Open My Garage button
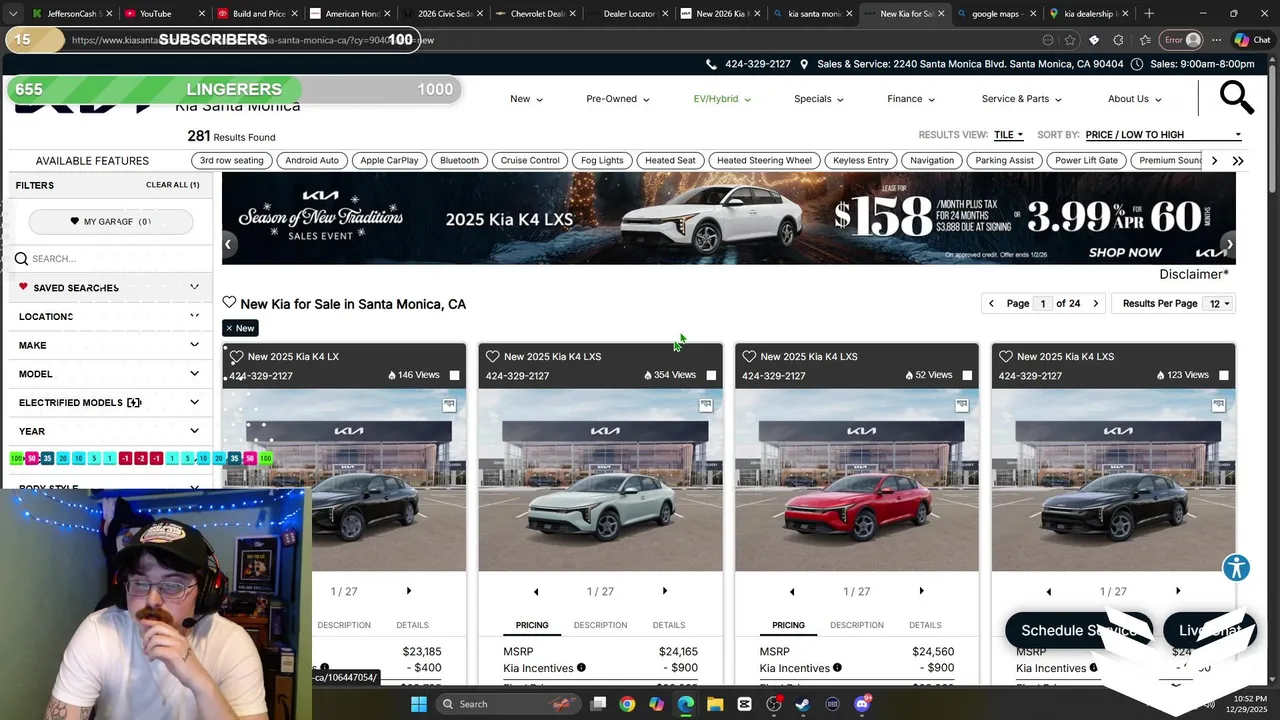Screen dimensions: 1280x720 pos(110,221)
